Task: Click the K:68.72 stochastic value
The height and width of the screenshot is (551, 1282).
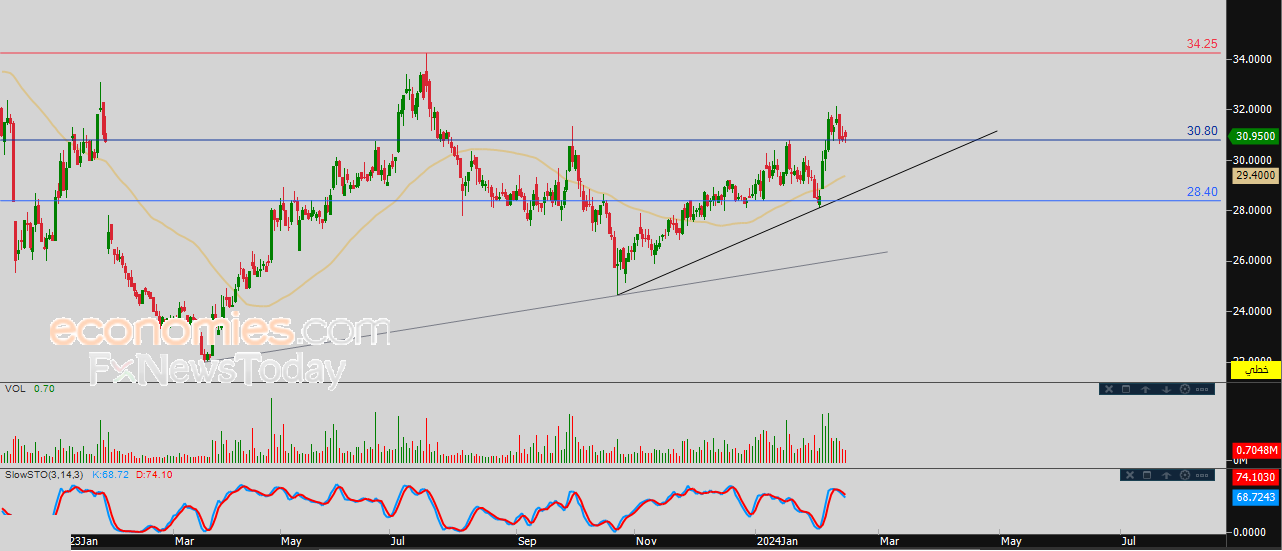Action: pyautogui.click(x=110, y=474)
